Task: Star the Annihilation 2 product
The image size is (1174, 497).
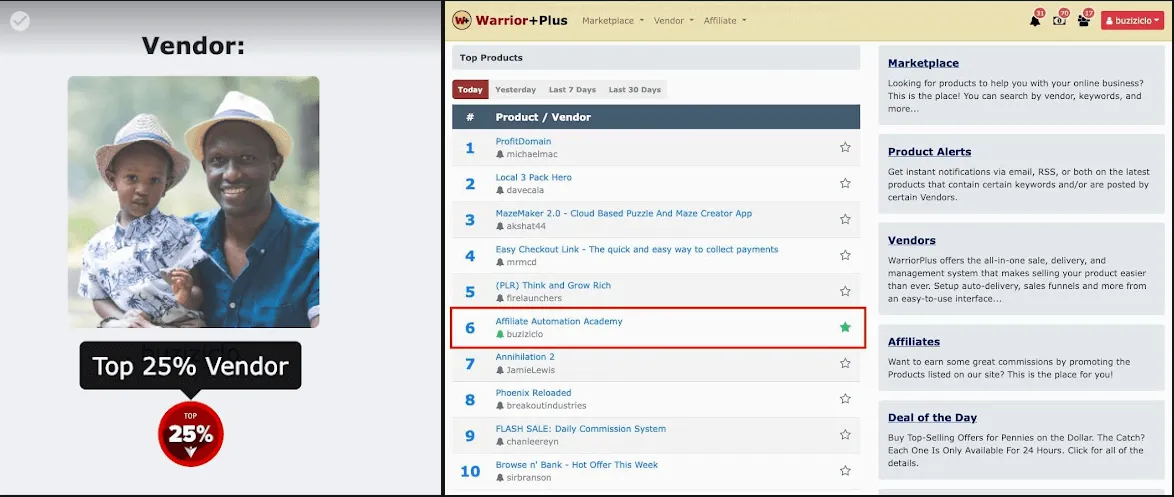Action: pos(845,363)
